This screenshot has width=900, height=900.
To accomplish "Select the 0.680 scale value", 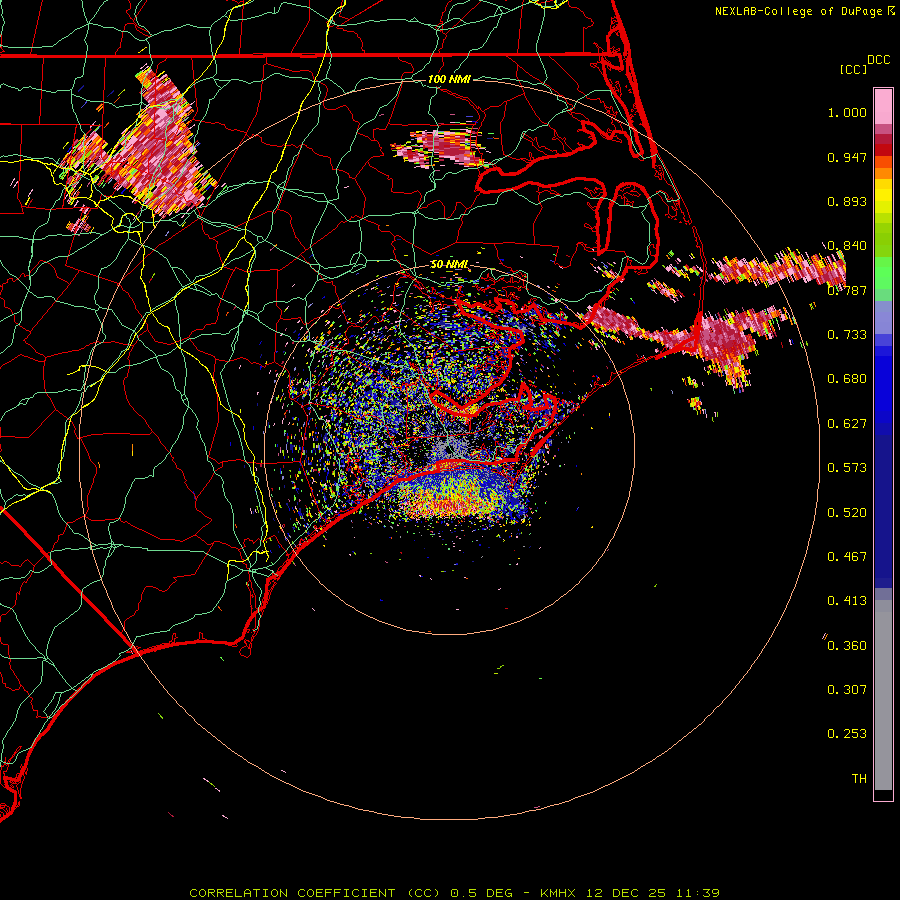I will 847,379.
